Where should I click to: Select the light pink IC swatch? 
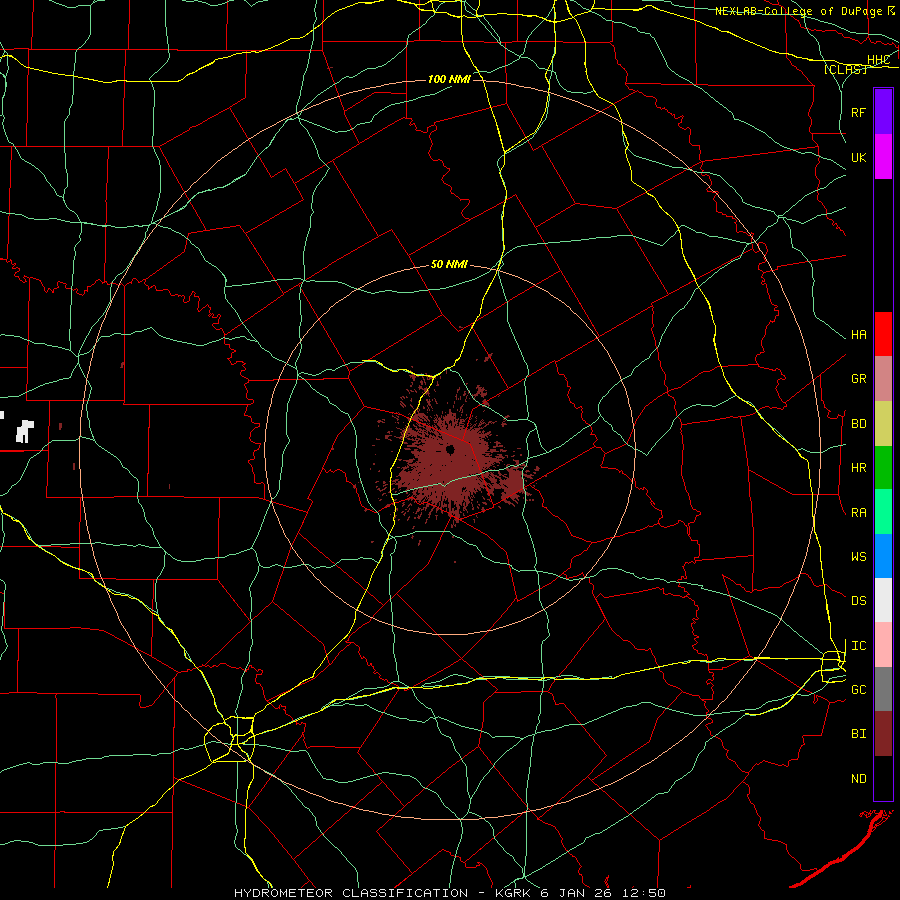tap(883, 645)
